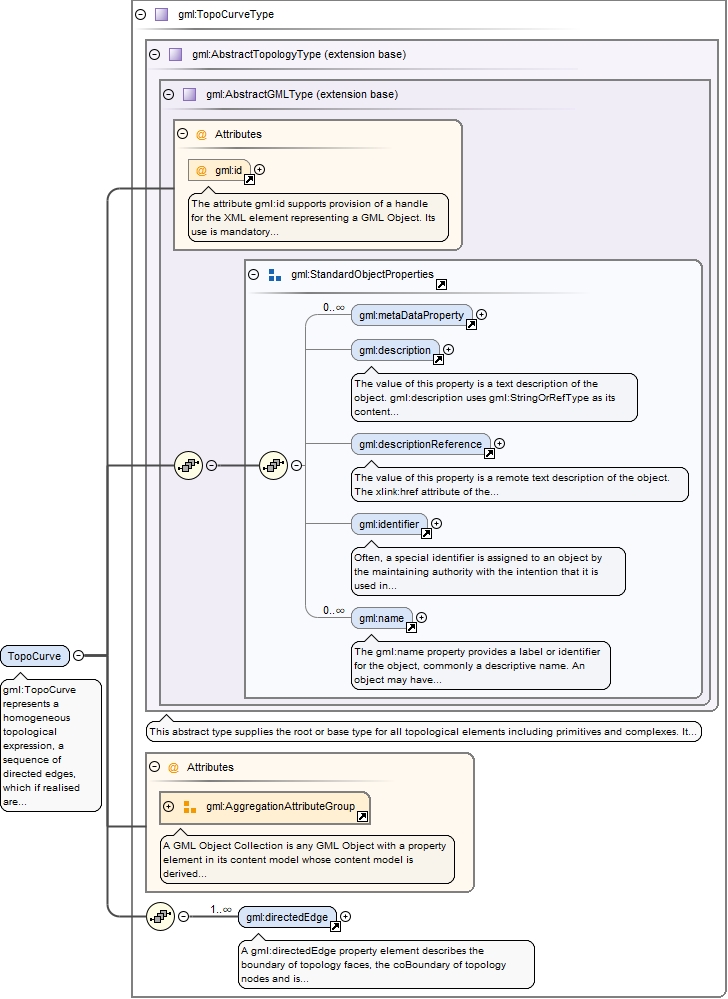Expand gml:AggregationAttributeGroup plus sign
728x999 pixels.
coord(169,807)
